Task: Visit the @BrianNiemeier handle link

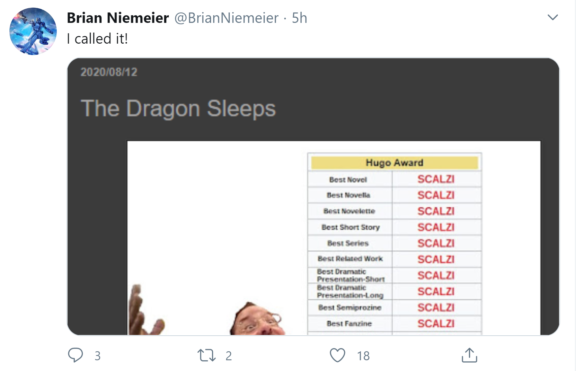Action: point(226,18)
